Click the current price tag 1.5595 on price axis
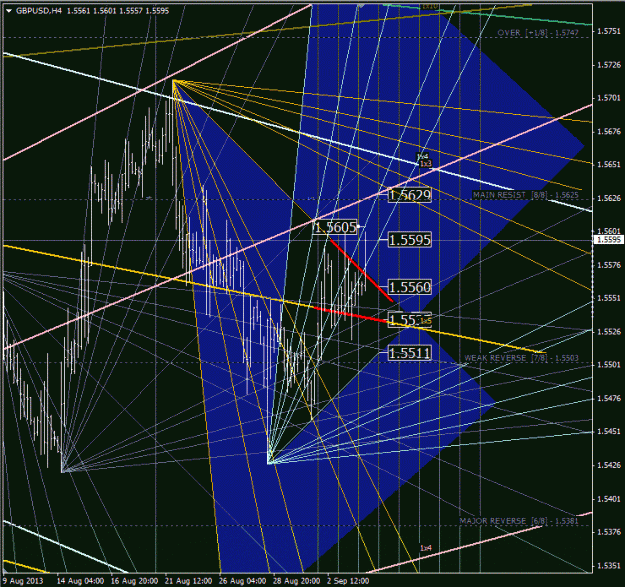Screen dimensions: 625x587 (x=609, y=240)
